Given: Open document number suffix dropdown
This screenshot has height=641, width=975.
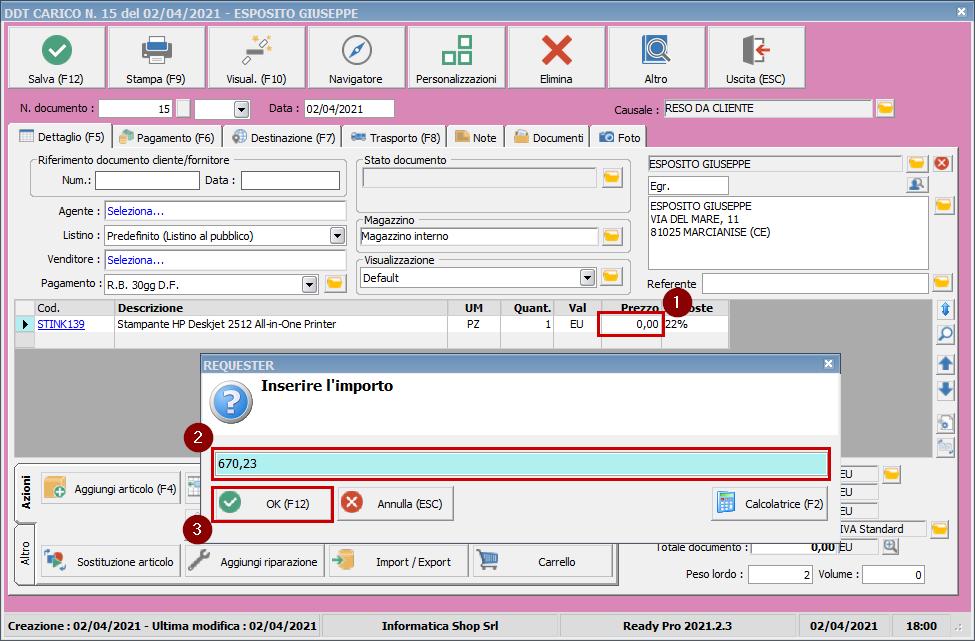Looking at the screenshot, I should [x=241, y=109].
